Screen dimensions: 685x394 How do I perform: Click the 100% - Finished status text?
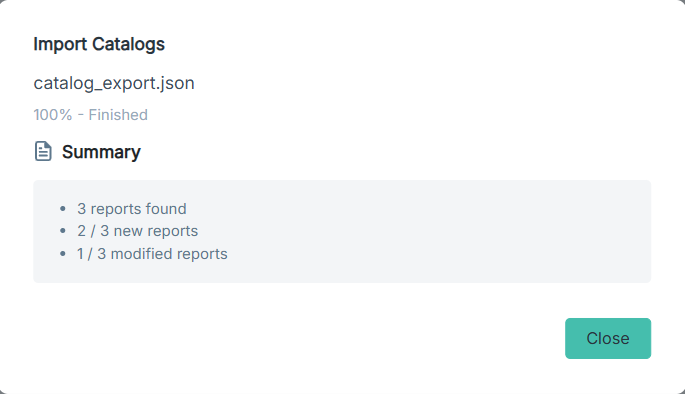[91, 114]
